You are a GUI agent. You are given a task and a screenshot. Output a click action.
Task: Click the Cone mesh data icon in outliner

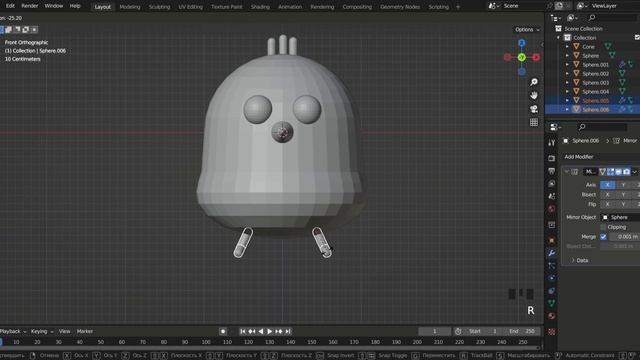coord(608,47)
